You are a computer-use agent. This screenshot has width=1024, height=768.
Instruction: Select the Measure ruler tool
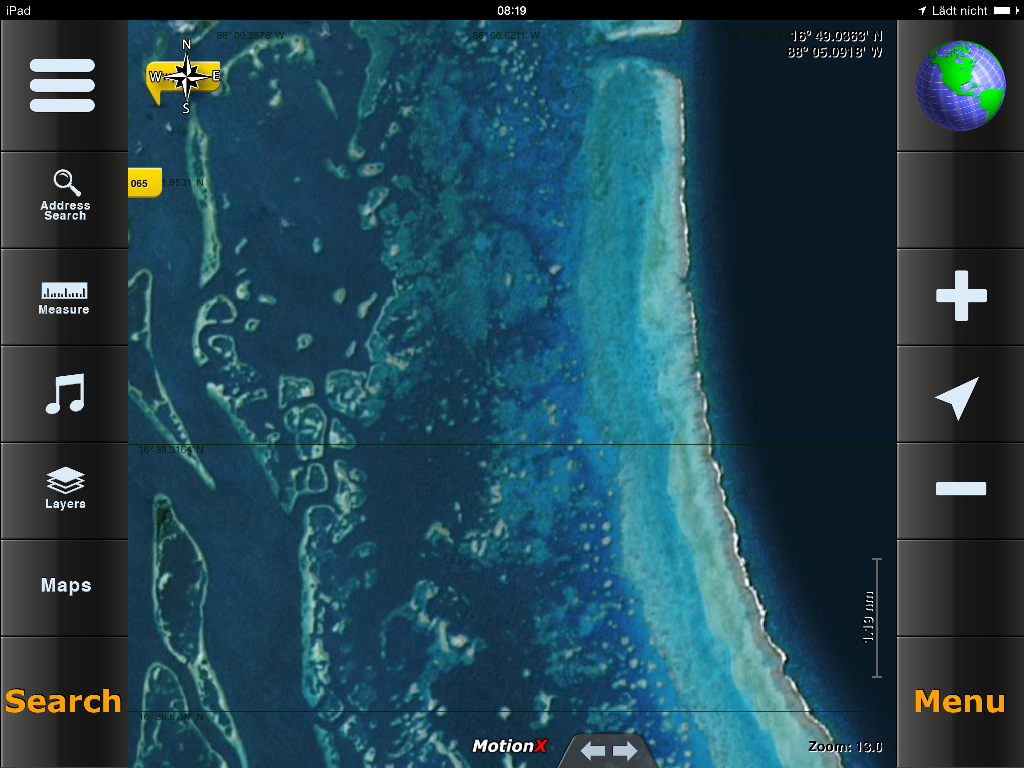click(64, 297)
